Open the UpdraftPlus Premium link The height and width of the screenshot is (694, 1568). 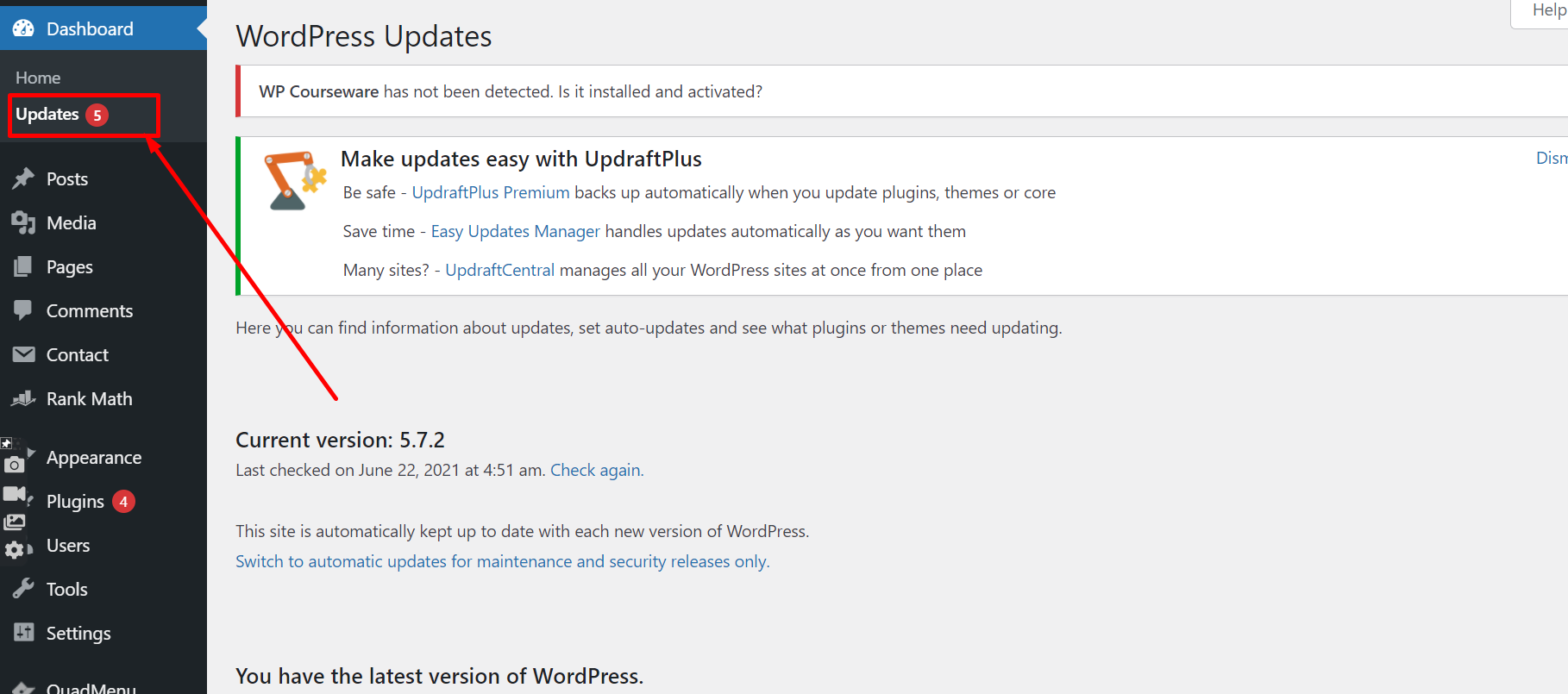[490, 192]
